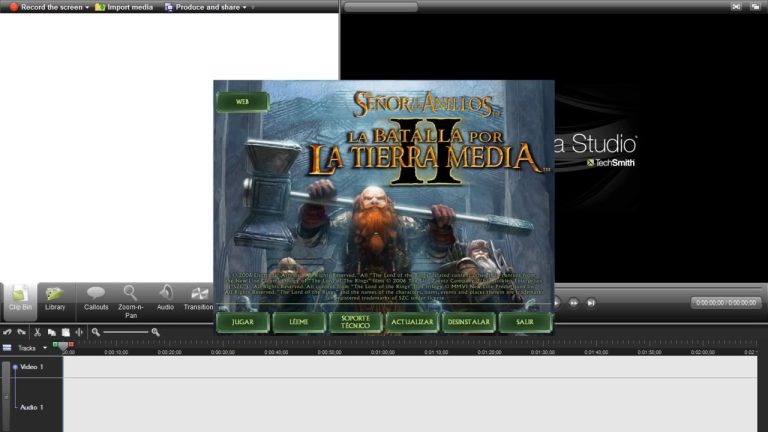Click Produce and share

[x=202, y=7]
